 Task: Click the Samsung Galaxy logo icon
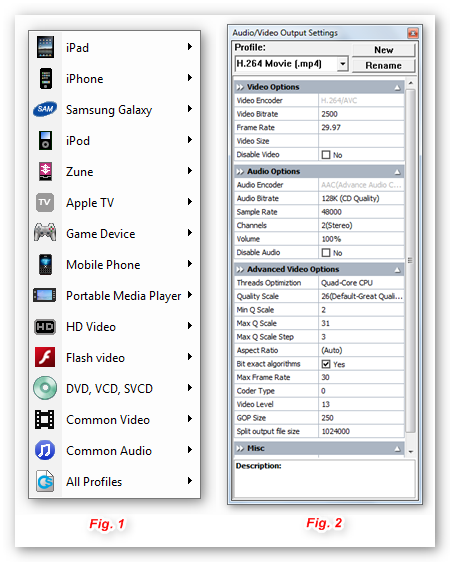click(45, 109)
